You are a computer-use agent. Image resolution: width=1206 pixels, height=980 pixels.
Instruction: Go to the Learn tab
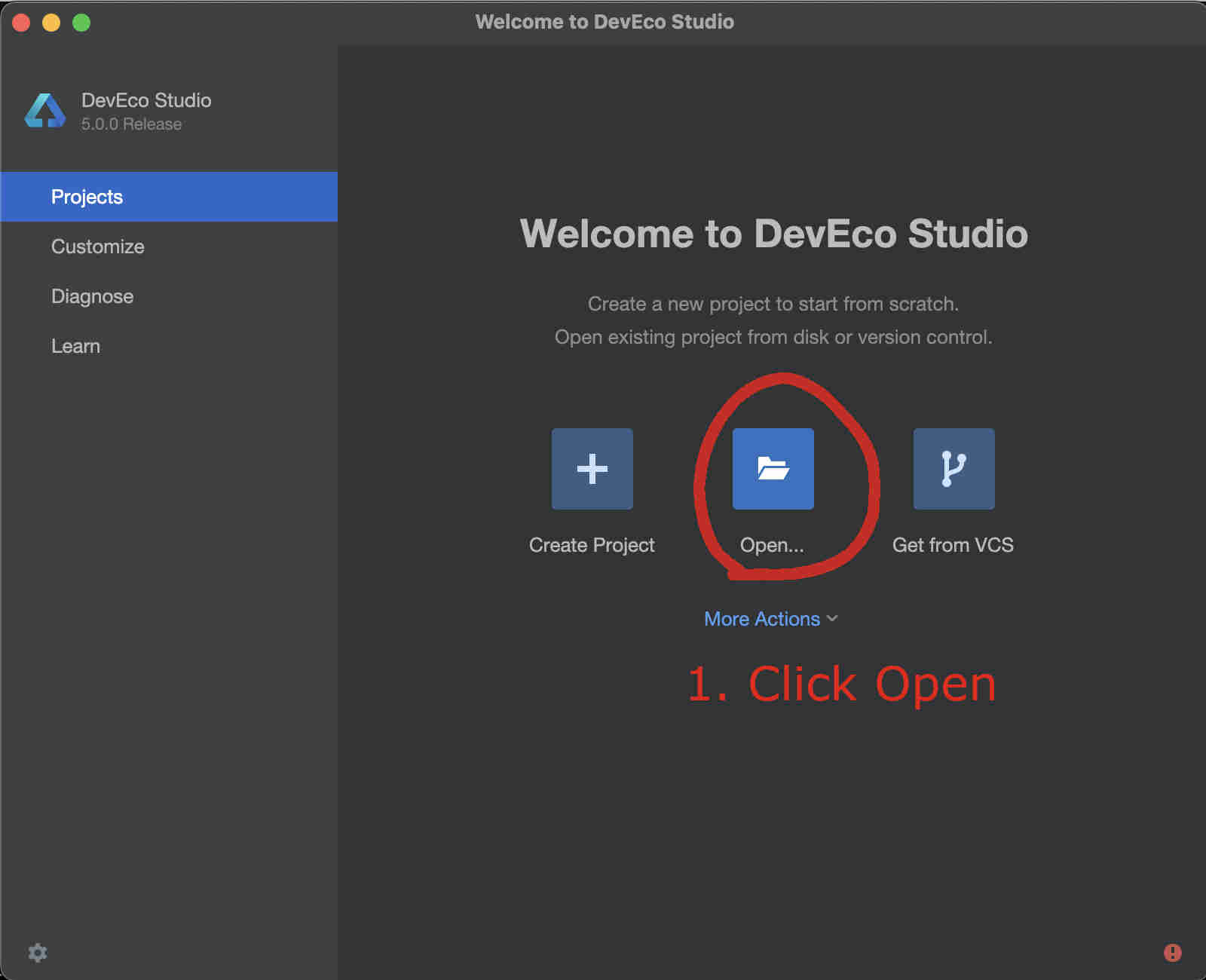tap(169, 346)
